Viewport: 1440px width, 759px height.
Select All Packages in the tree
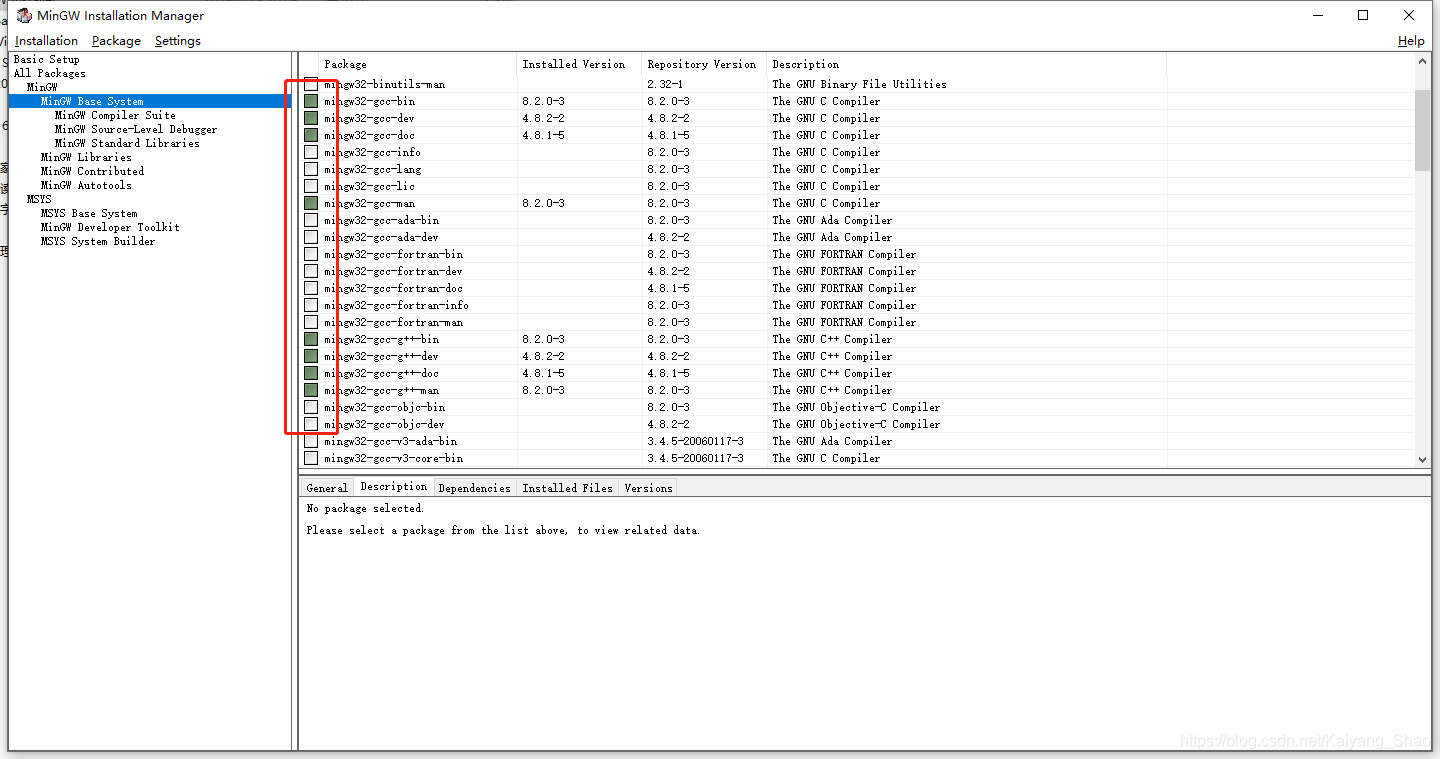pyautogui.click(x=49, y=73)
